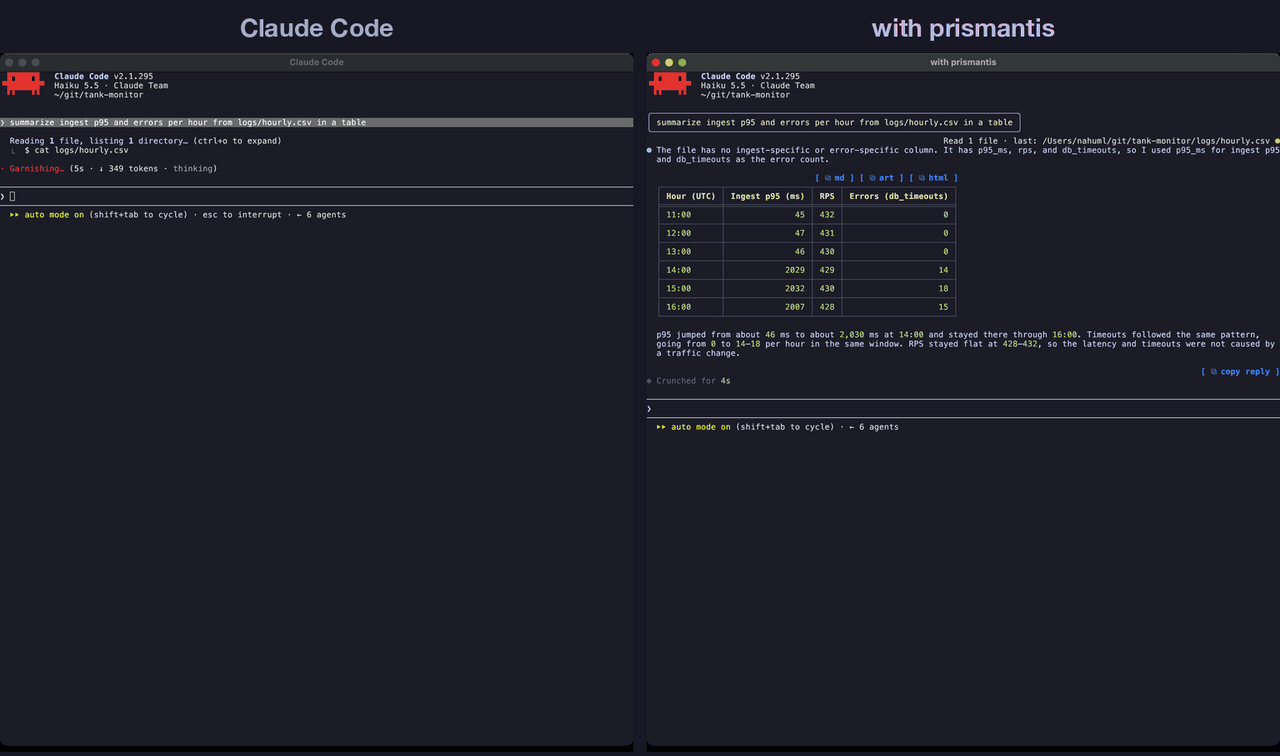Select the 12:00 hour cell
Screen dimensions: 1280x756
679,233
